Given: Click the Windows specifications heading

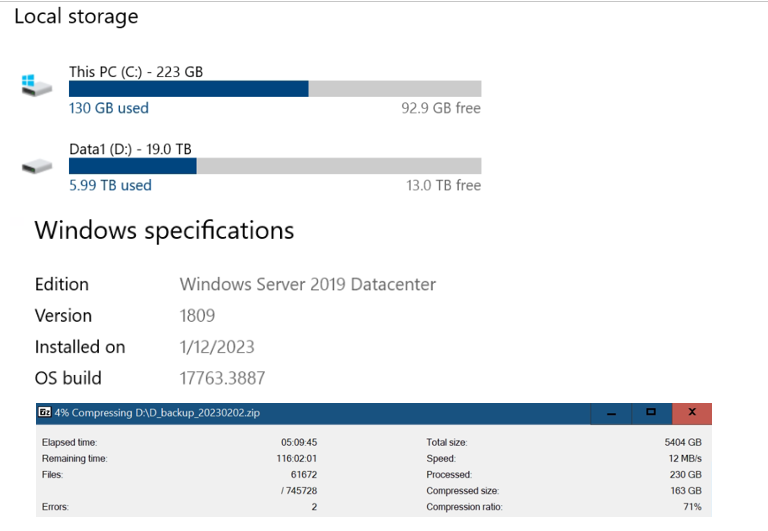Looking at the screenshot, I should point(164,231).
